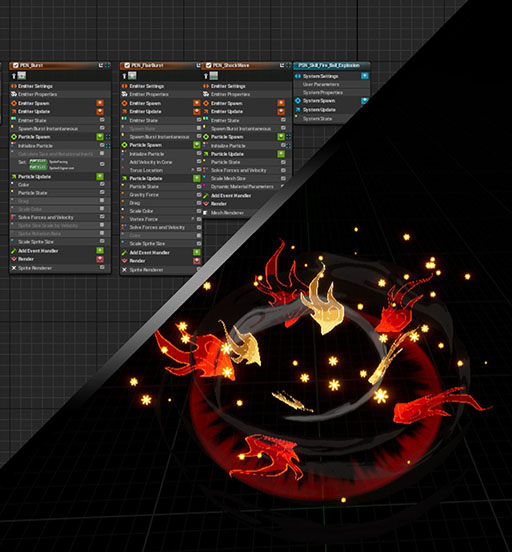Add renderer via Burst emitter's Render plus
The height and width of the screenshot is (552, 512).
[100, 259]
